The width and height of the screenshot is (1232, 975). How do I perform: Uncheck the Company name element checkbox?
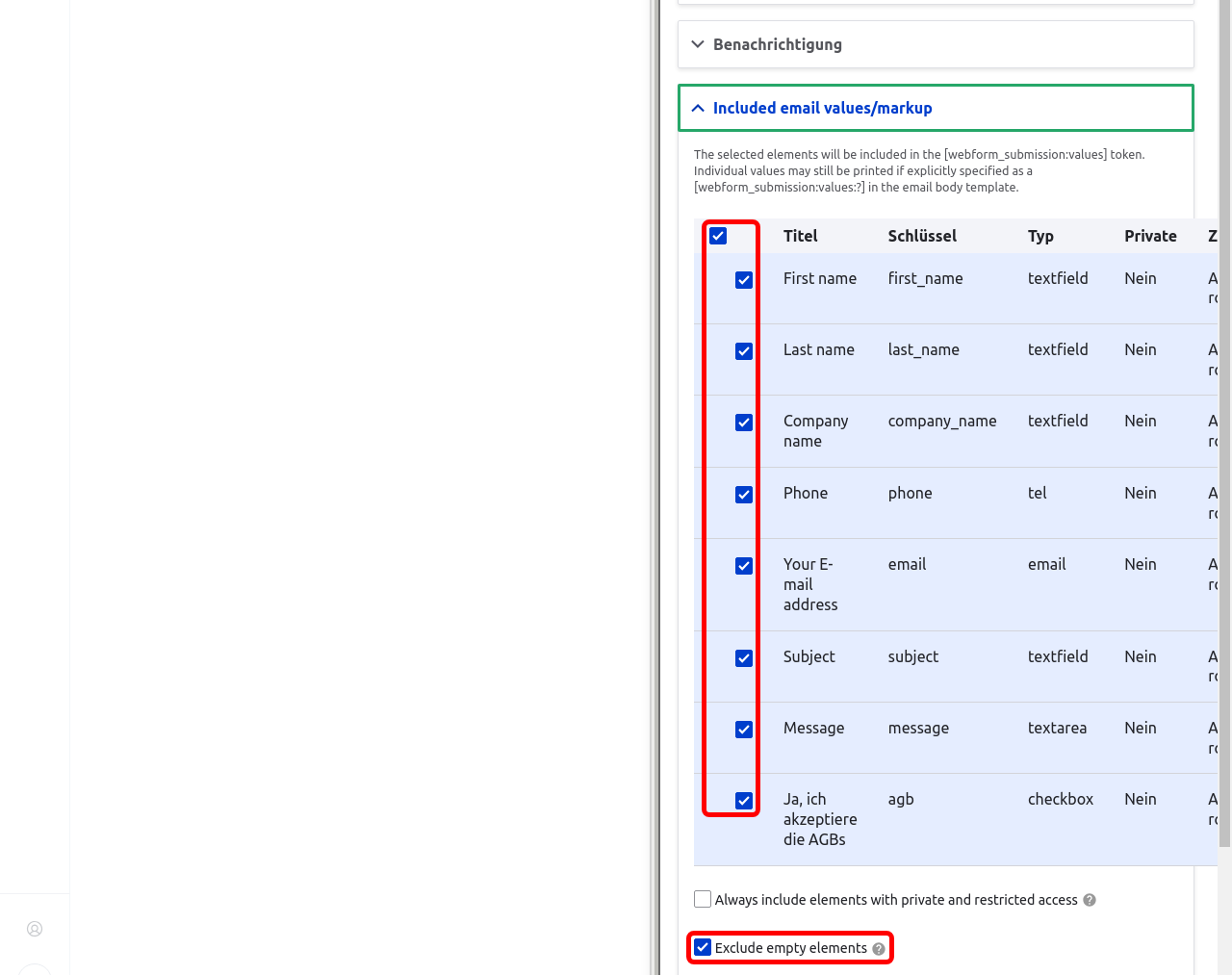[744, 423]
